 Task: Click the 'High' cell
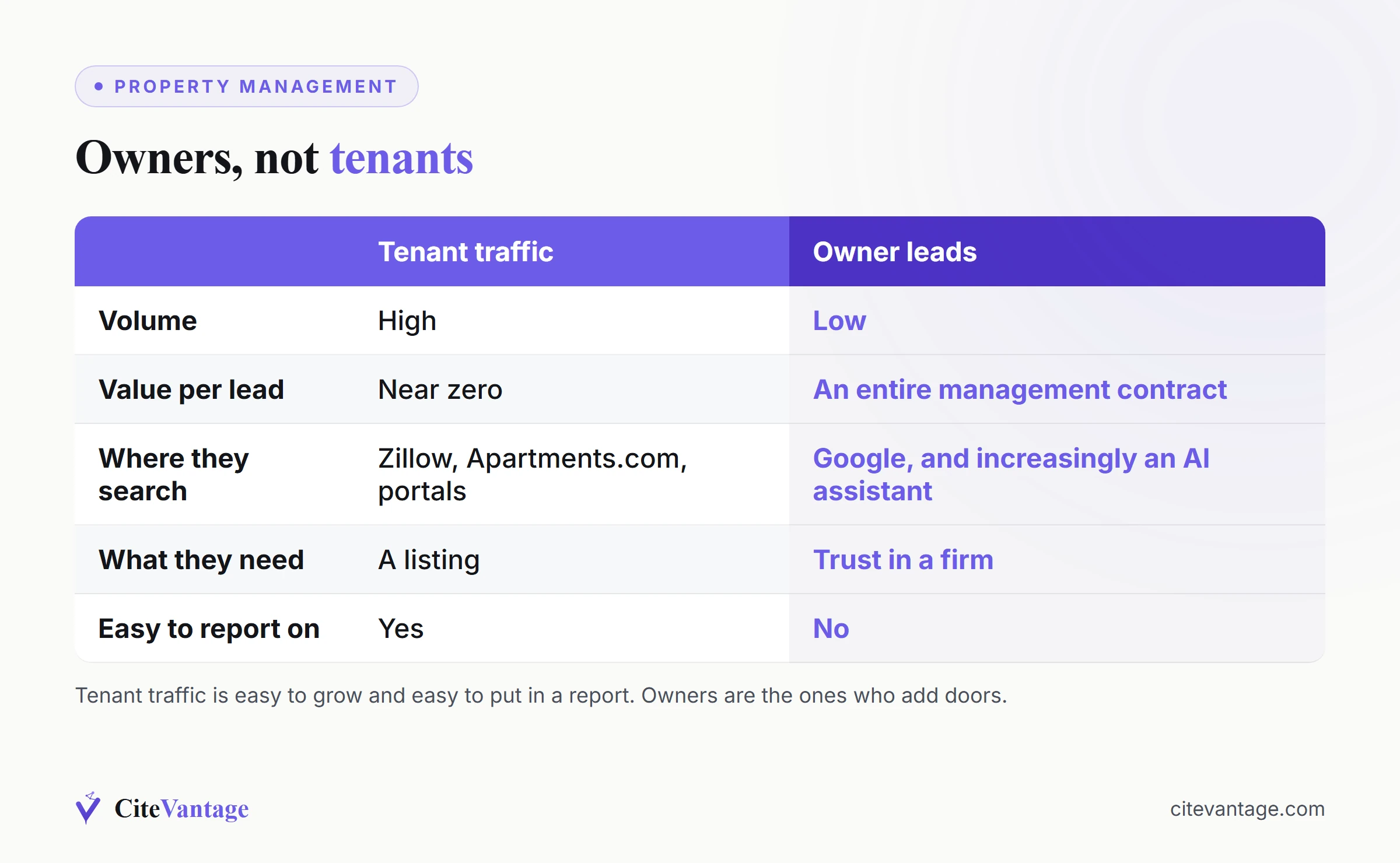(x=407, y=321)
